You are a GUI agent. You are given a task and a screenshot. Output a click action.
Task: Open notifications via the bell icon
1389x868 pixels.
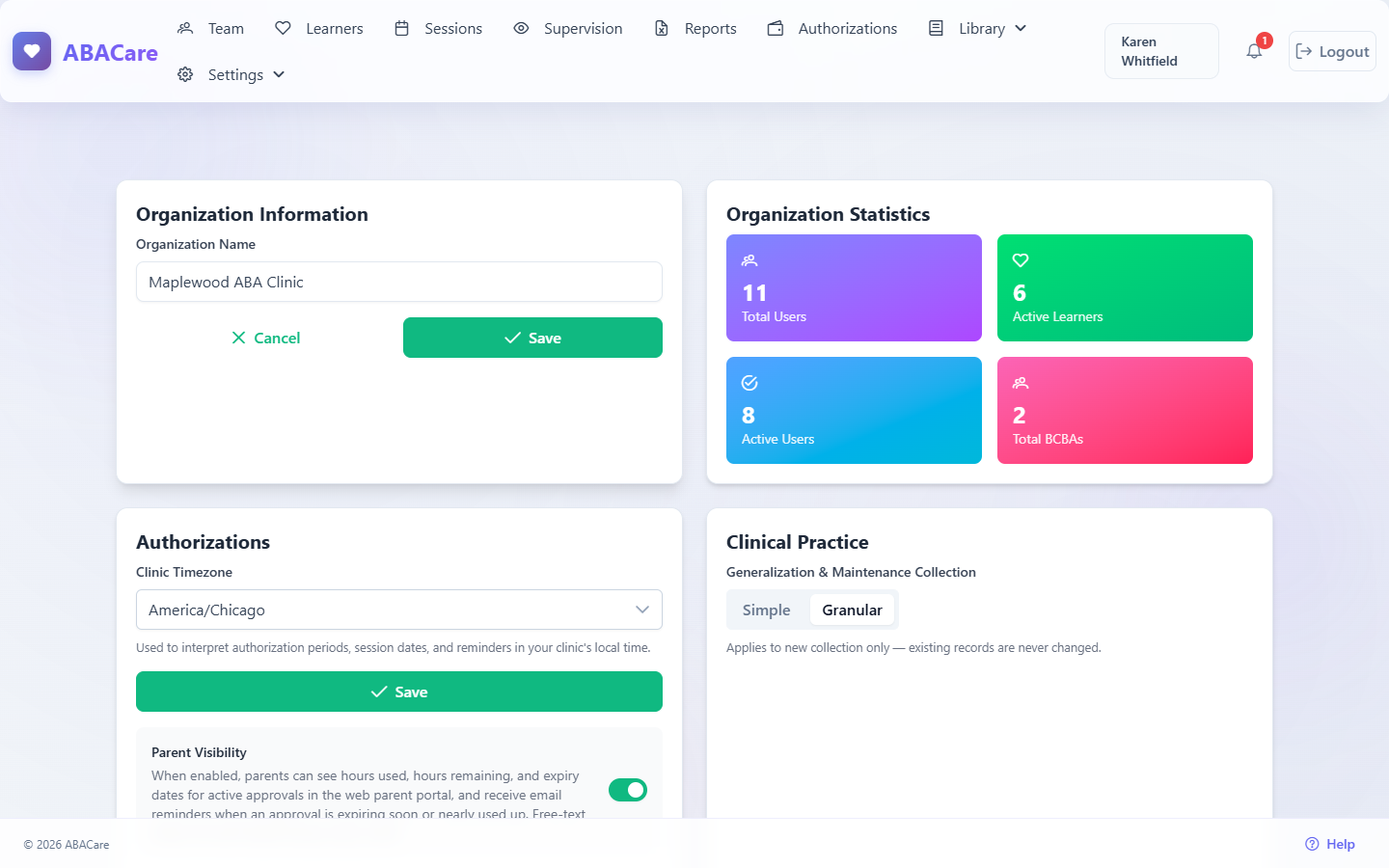click(x=1254, y=51)
